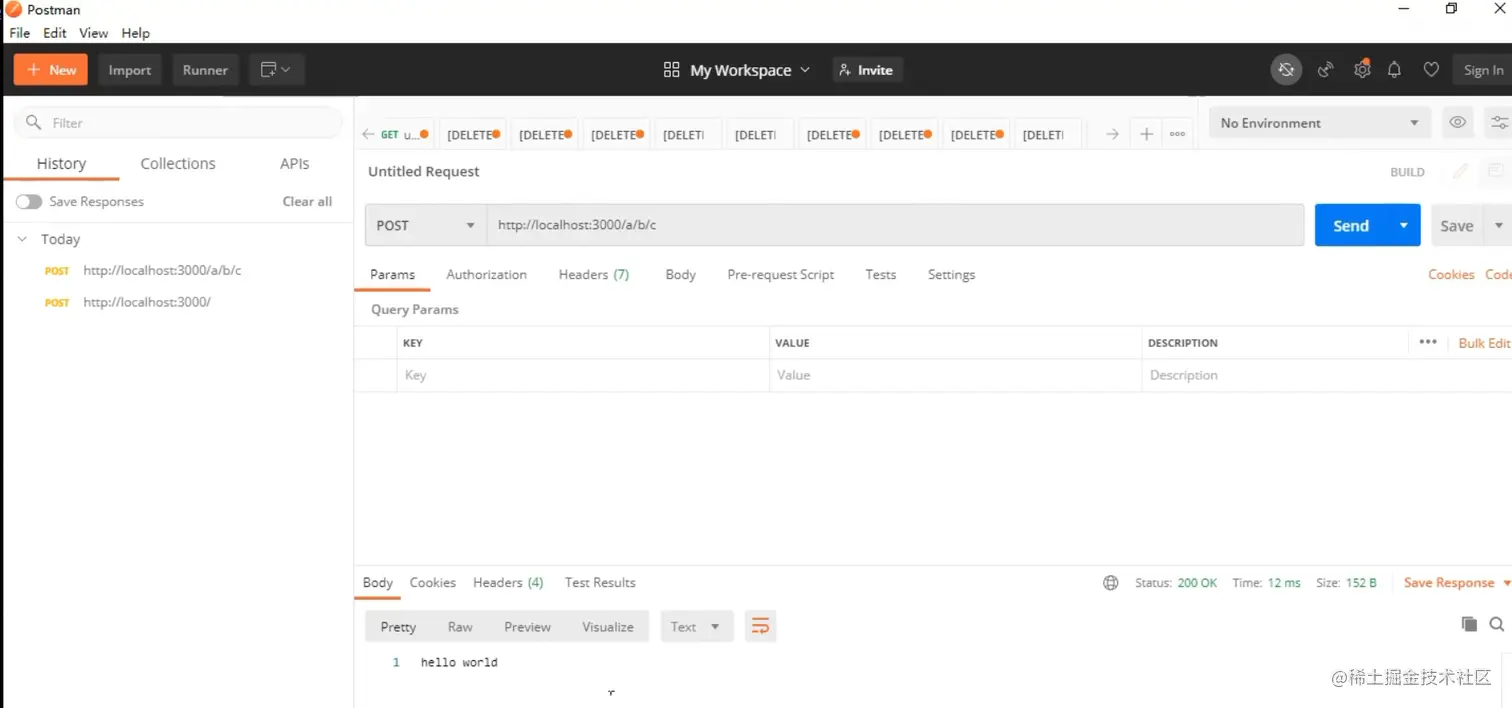Click the Invite button

pos(867,70)
